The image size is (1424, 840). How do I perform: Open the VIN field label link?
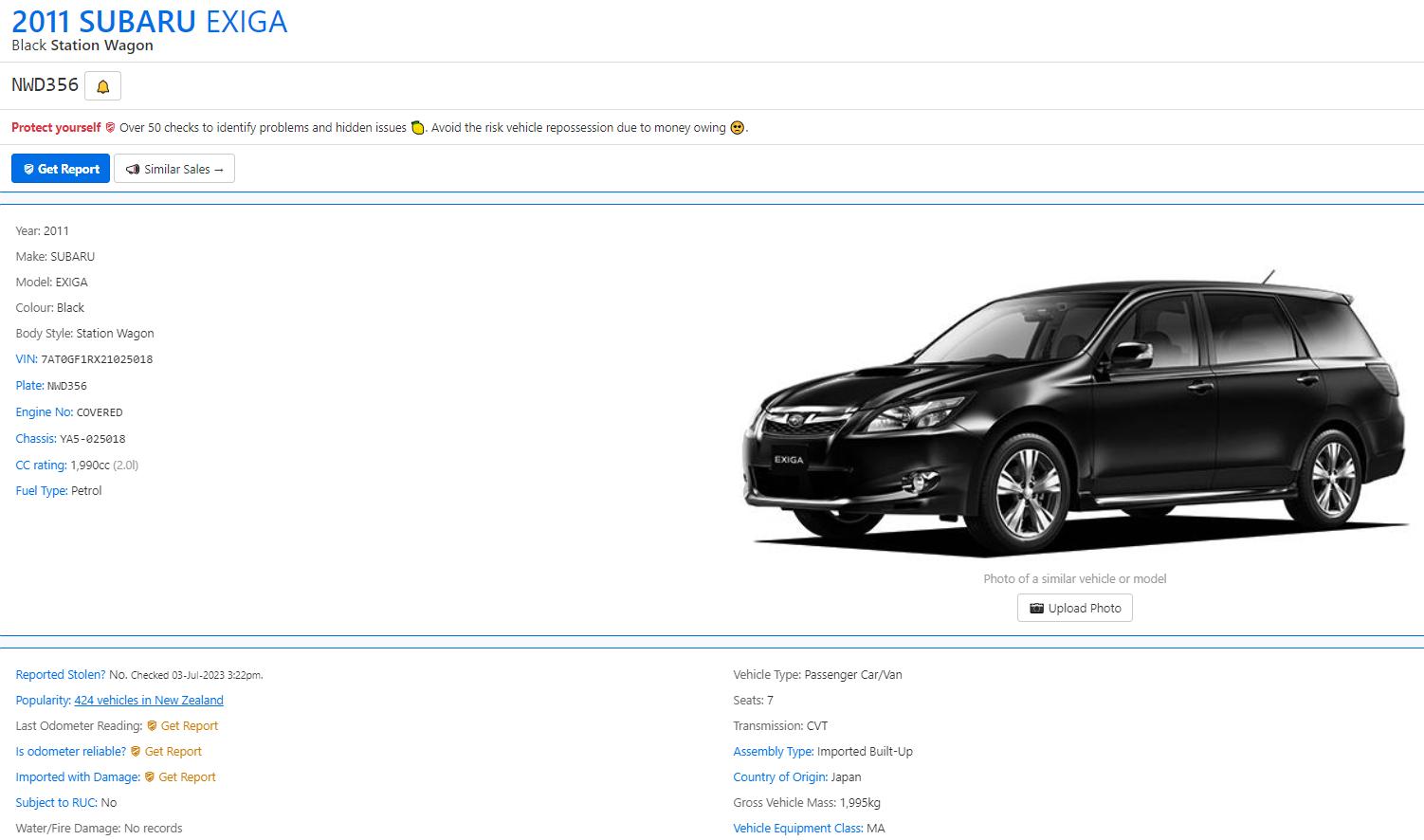click(x=27, y=359)
